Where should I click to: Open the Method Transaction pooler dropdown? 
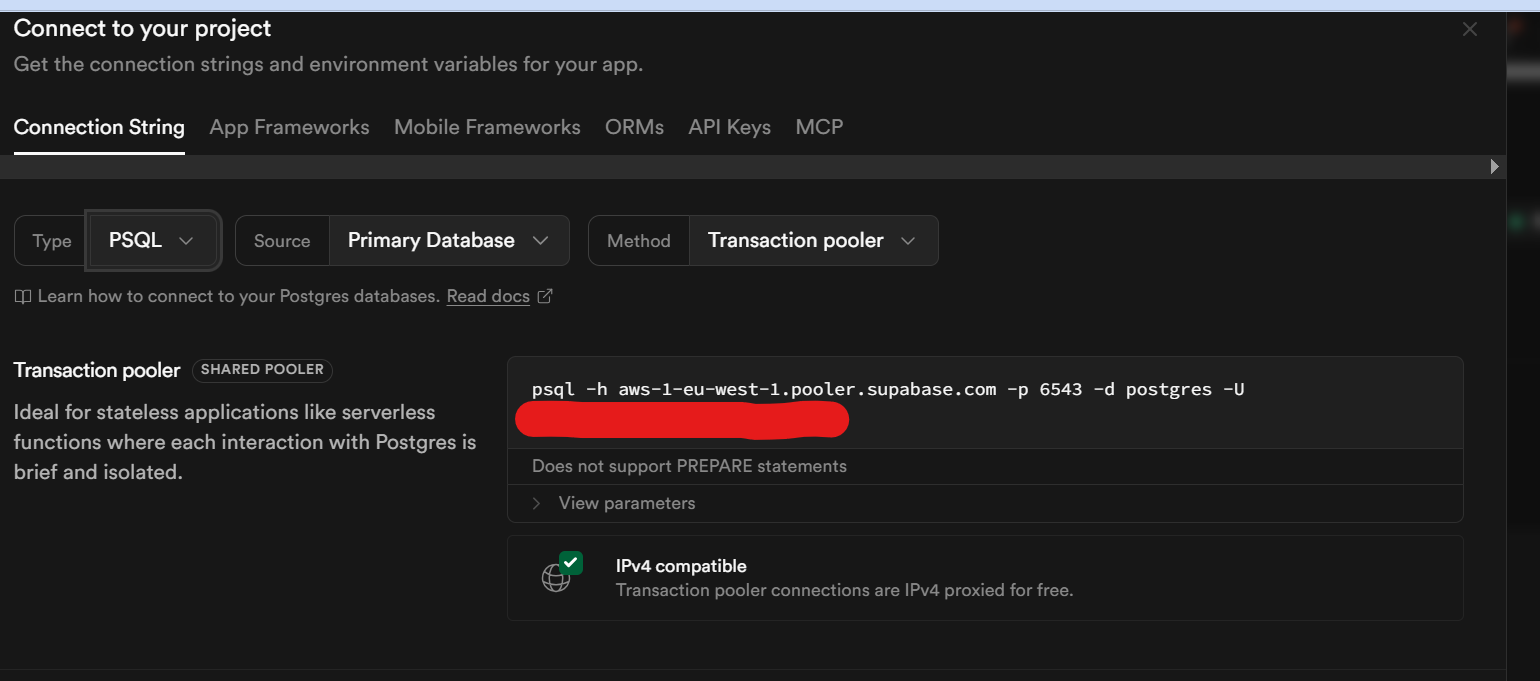click(811, 241)
